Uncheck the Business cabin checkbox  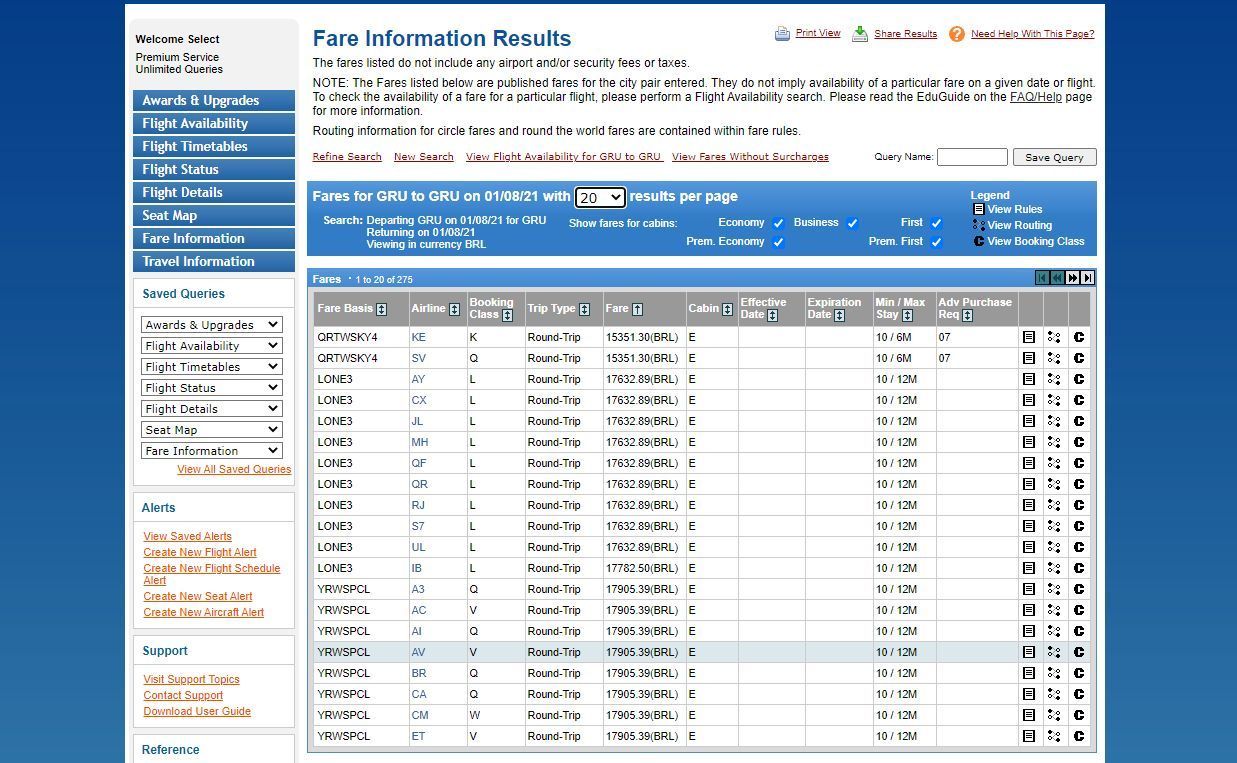[852, 223]
